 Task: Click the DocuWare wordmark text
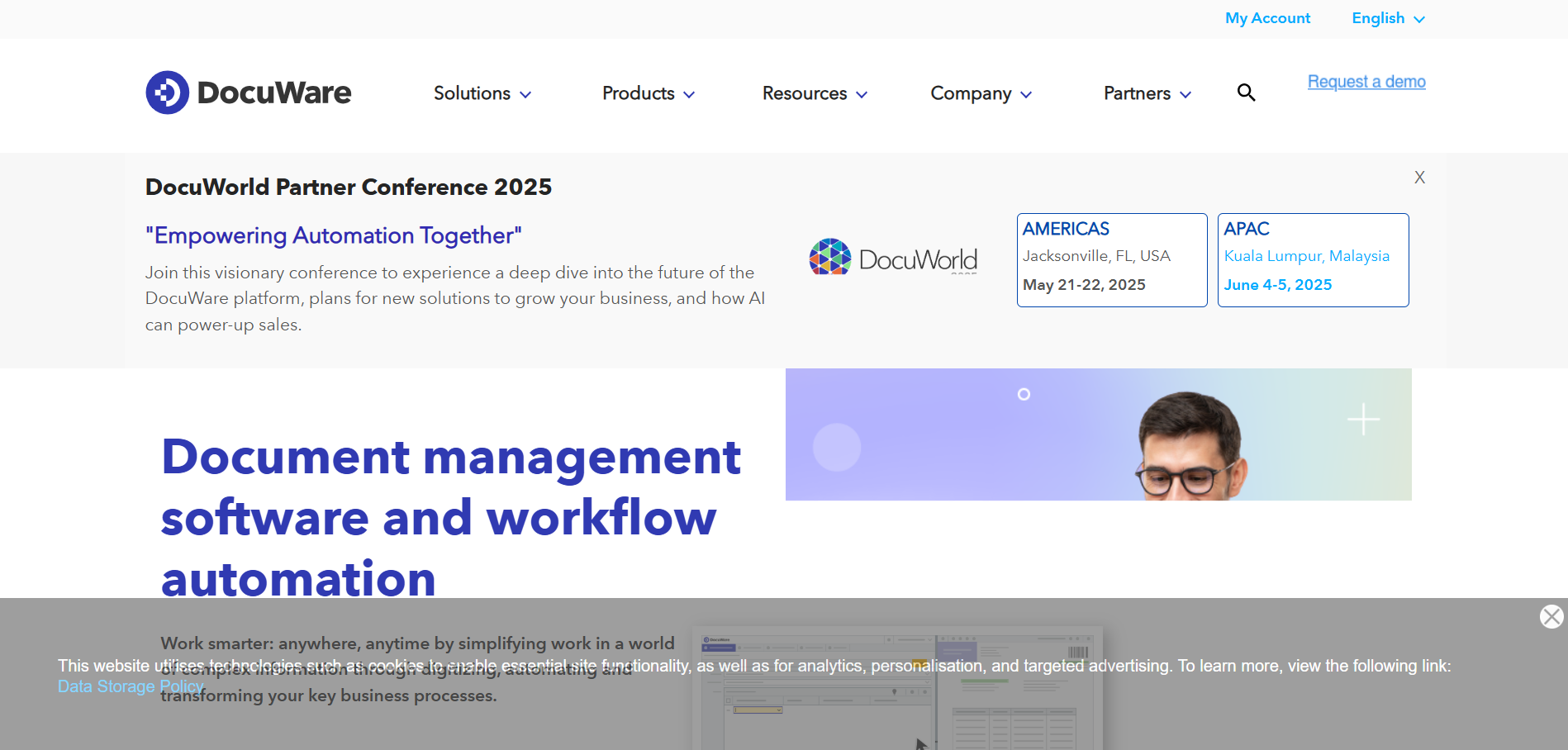click(x=274, y=93)
